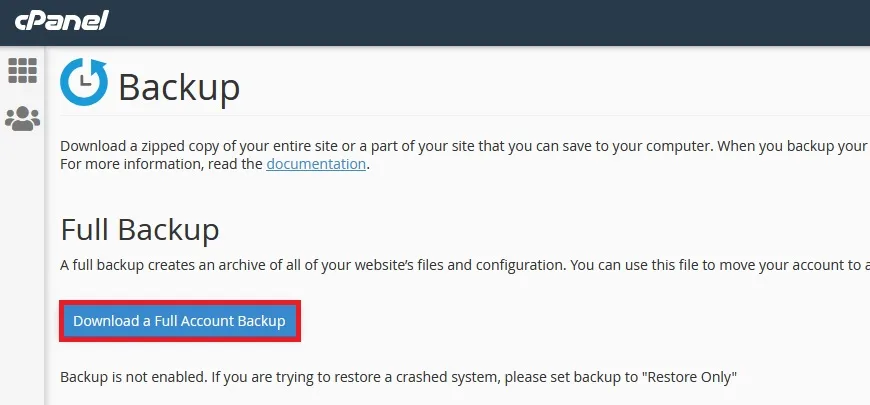Image resolution: width=870 pixels, height=405 pixels.
Task: Click Download a Full Account Backup button
Action: 179,321
